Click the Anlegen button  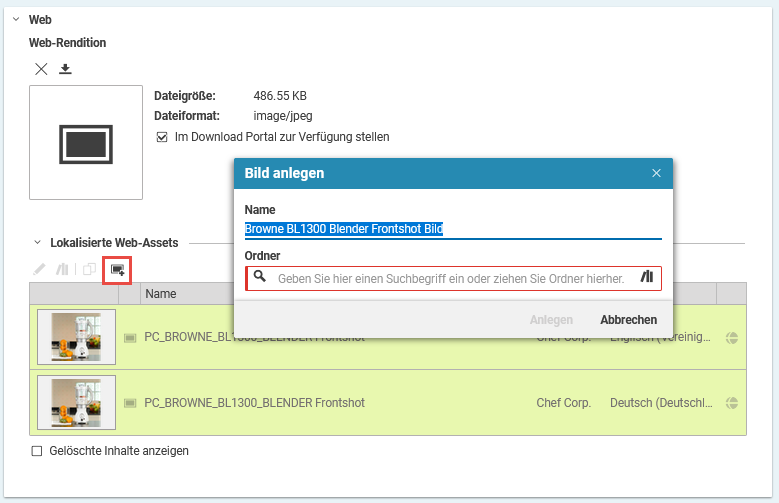click(x=551, y=320)
